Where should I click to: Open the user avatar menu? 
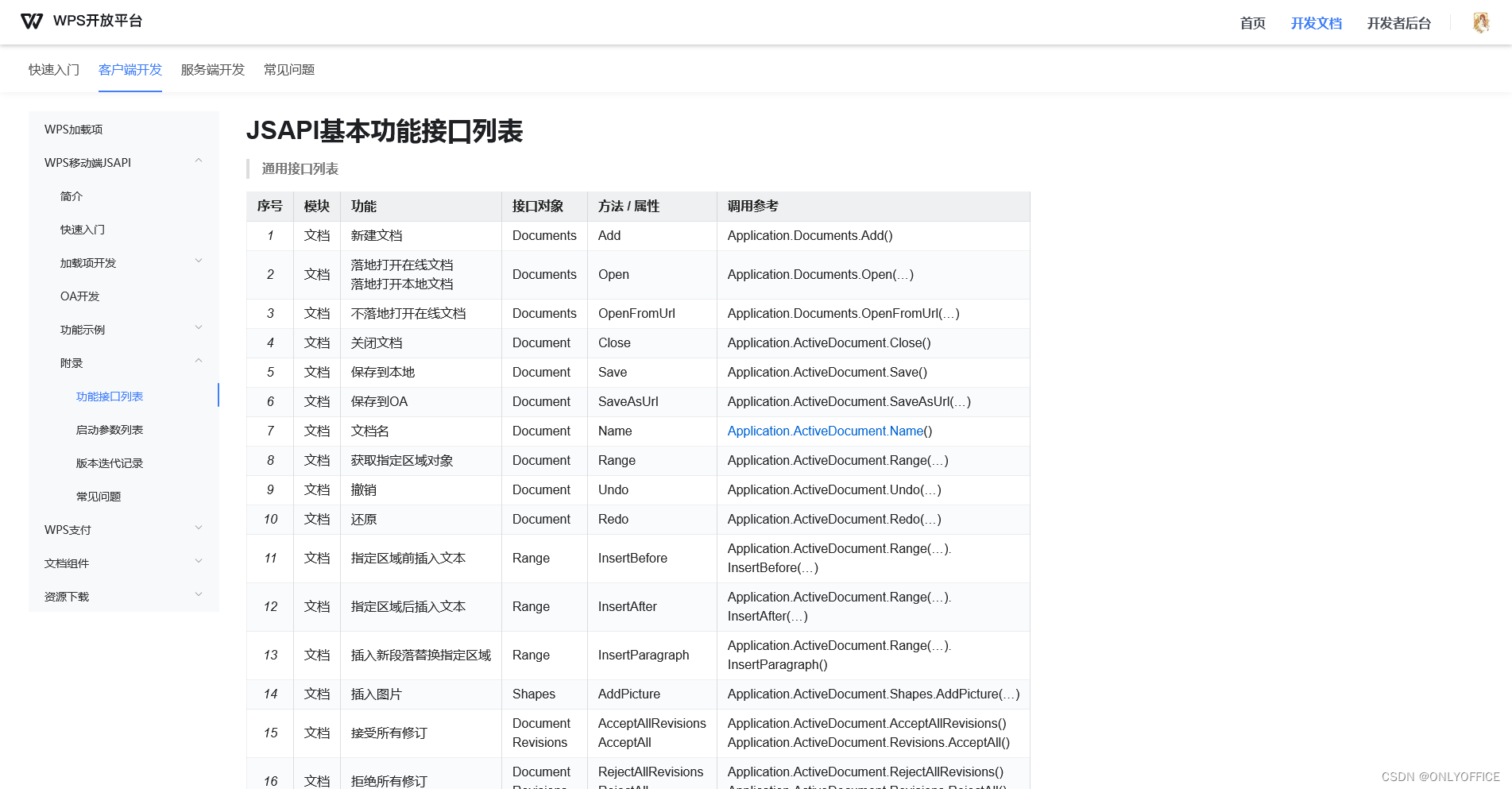pyautogui.click(x=1481, y=23)
